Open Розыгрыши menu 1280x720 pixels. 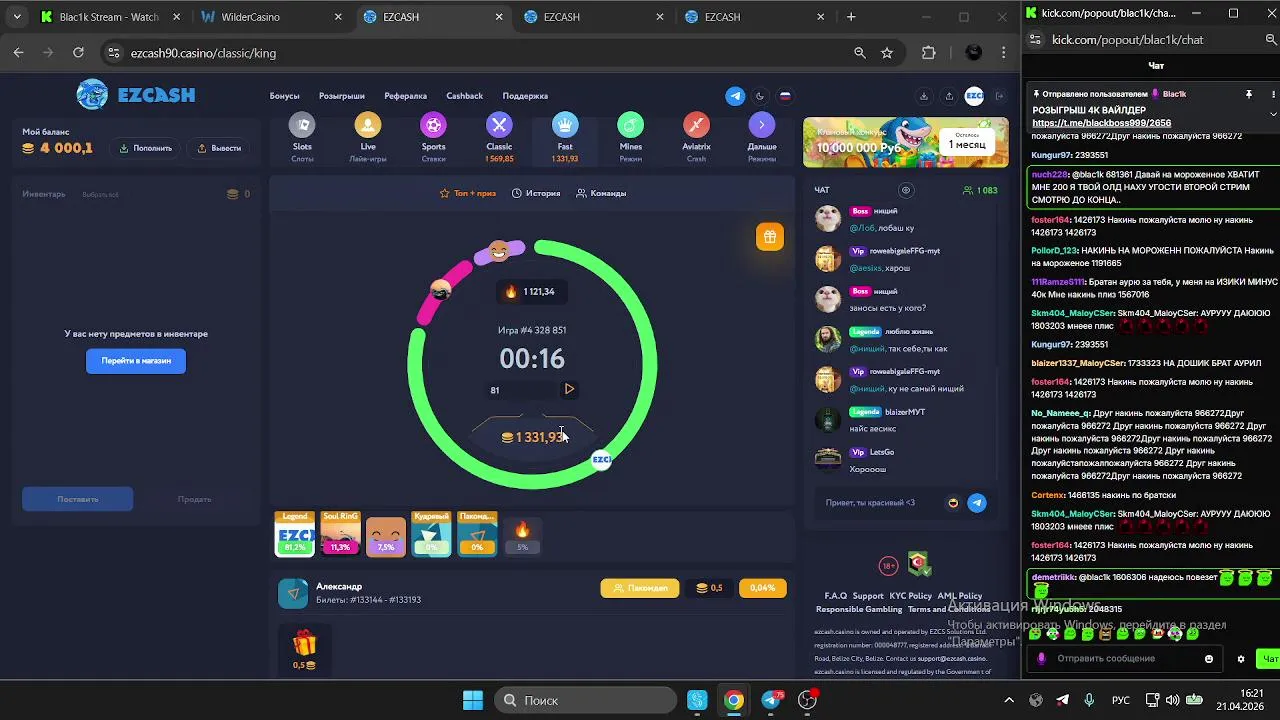point(342,96)
